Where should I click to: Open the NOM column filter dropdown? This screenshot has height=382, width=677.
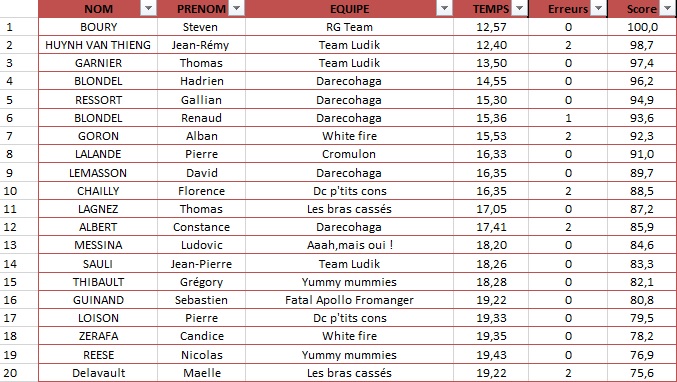click(148, 9)
